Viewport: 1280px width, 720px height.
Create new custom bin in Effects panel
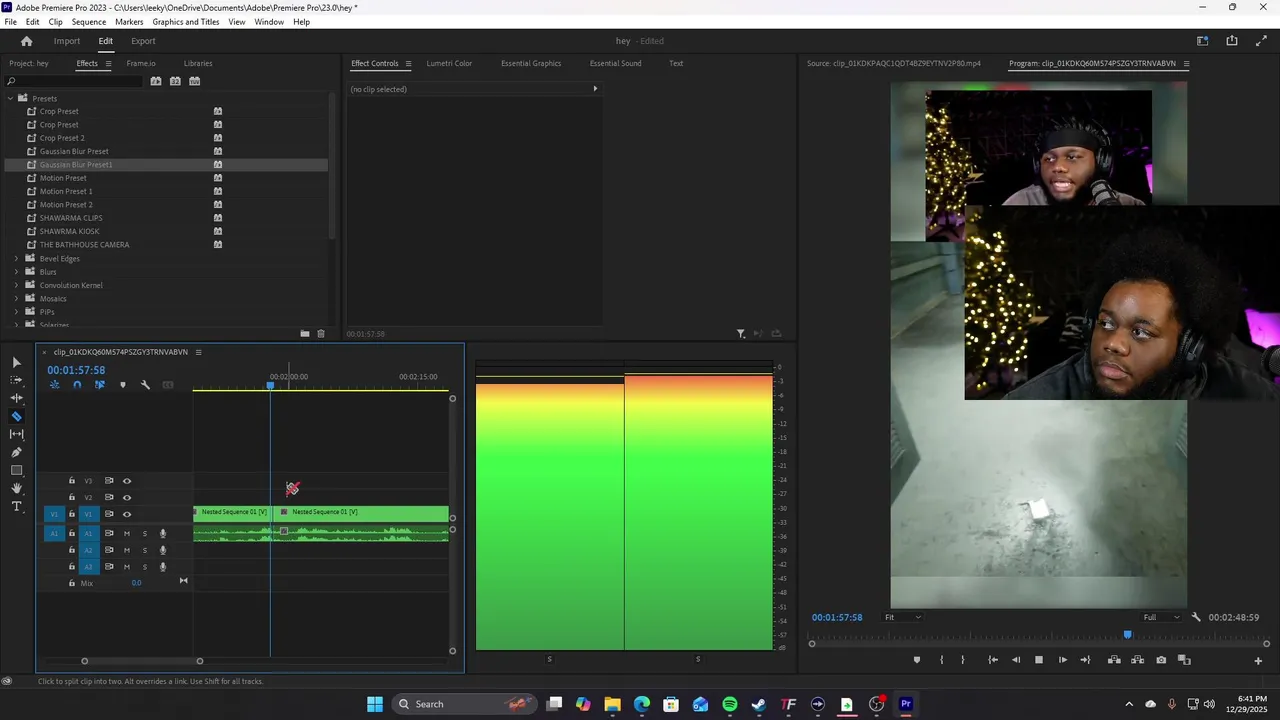click(305, 334)
